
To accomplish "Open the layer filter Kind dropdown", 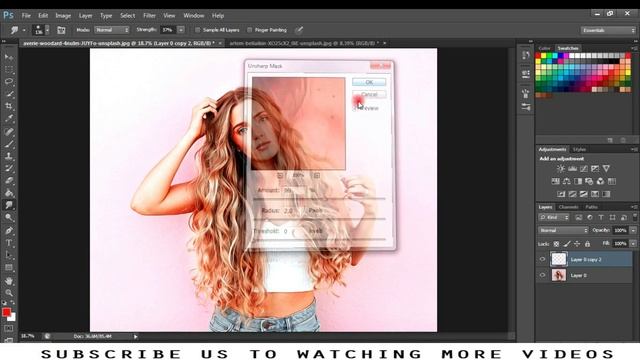I will tap(554, 218).
